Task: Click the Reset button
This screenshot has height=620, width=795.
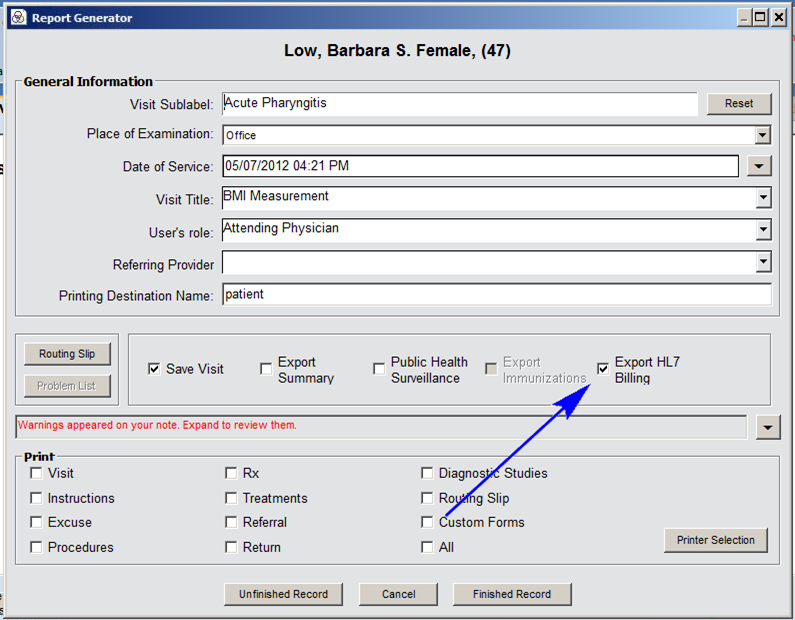Action: 739,103
